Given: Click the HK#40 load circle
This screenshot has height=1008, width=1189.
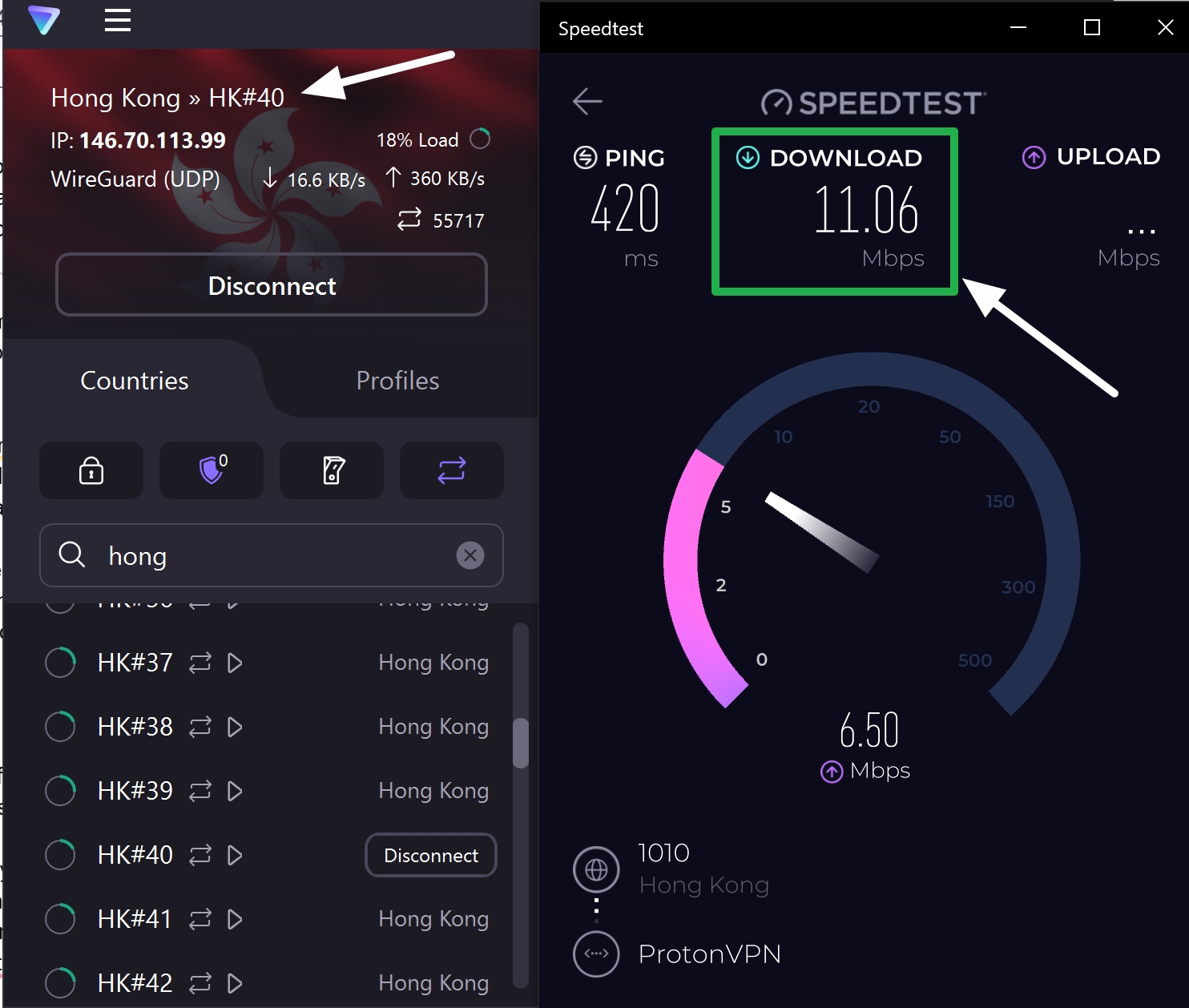Looking at the screenshot, I should pos(60,855).
